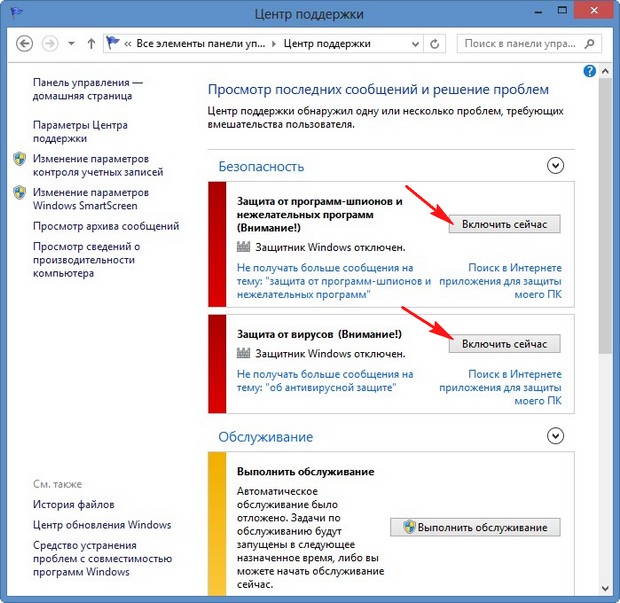Go back with the Back arrow button
Image resolution: width=620 pixels, height=603 pixels.
coord(25,43)
